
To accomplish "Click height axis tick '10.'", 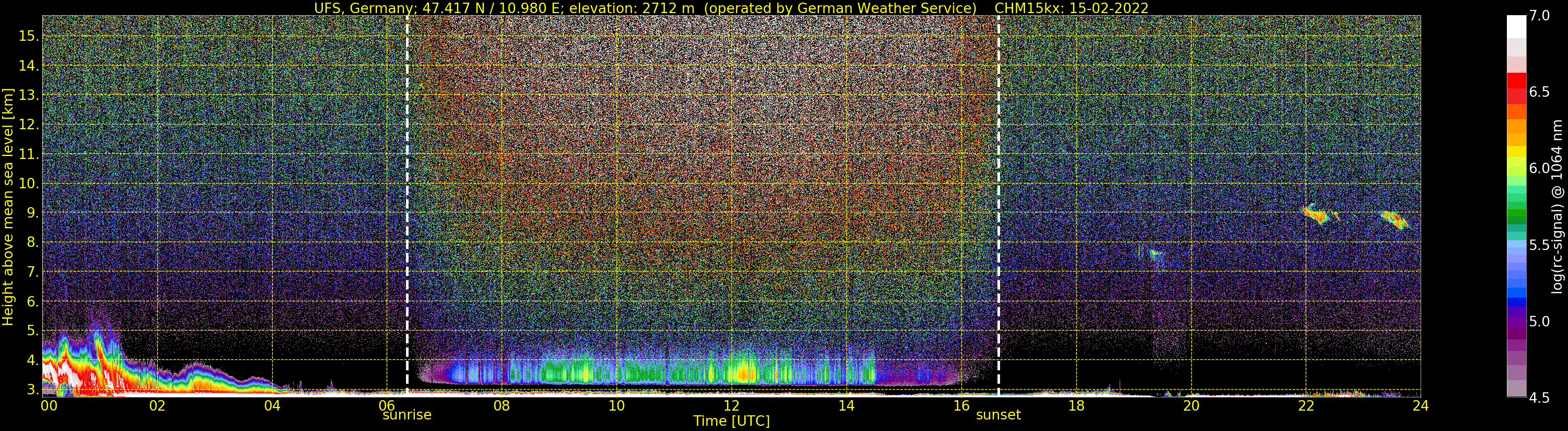I will (x=28, y=184).
